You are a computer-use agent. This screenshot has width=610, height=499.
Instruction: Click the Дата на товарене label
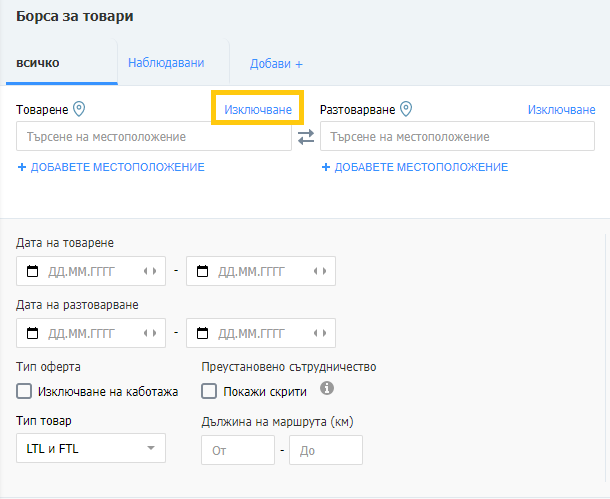(65, 243)
